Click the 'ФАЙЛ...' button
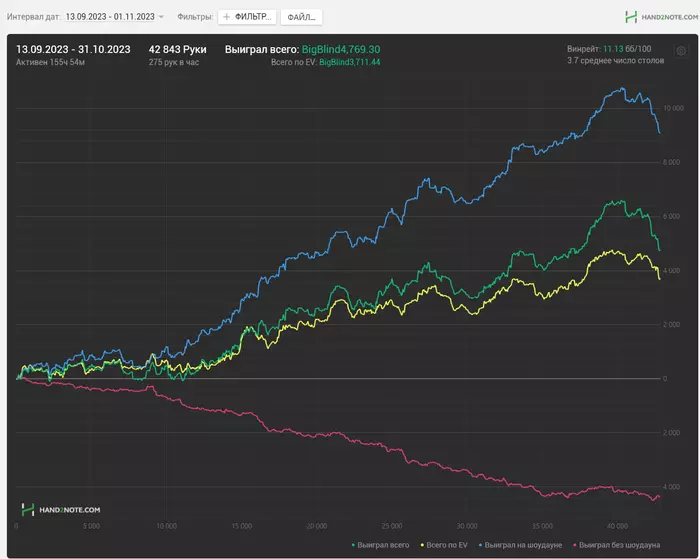Screen dimensions: 700x559 [x=301, y=17]
